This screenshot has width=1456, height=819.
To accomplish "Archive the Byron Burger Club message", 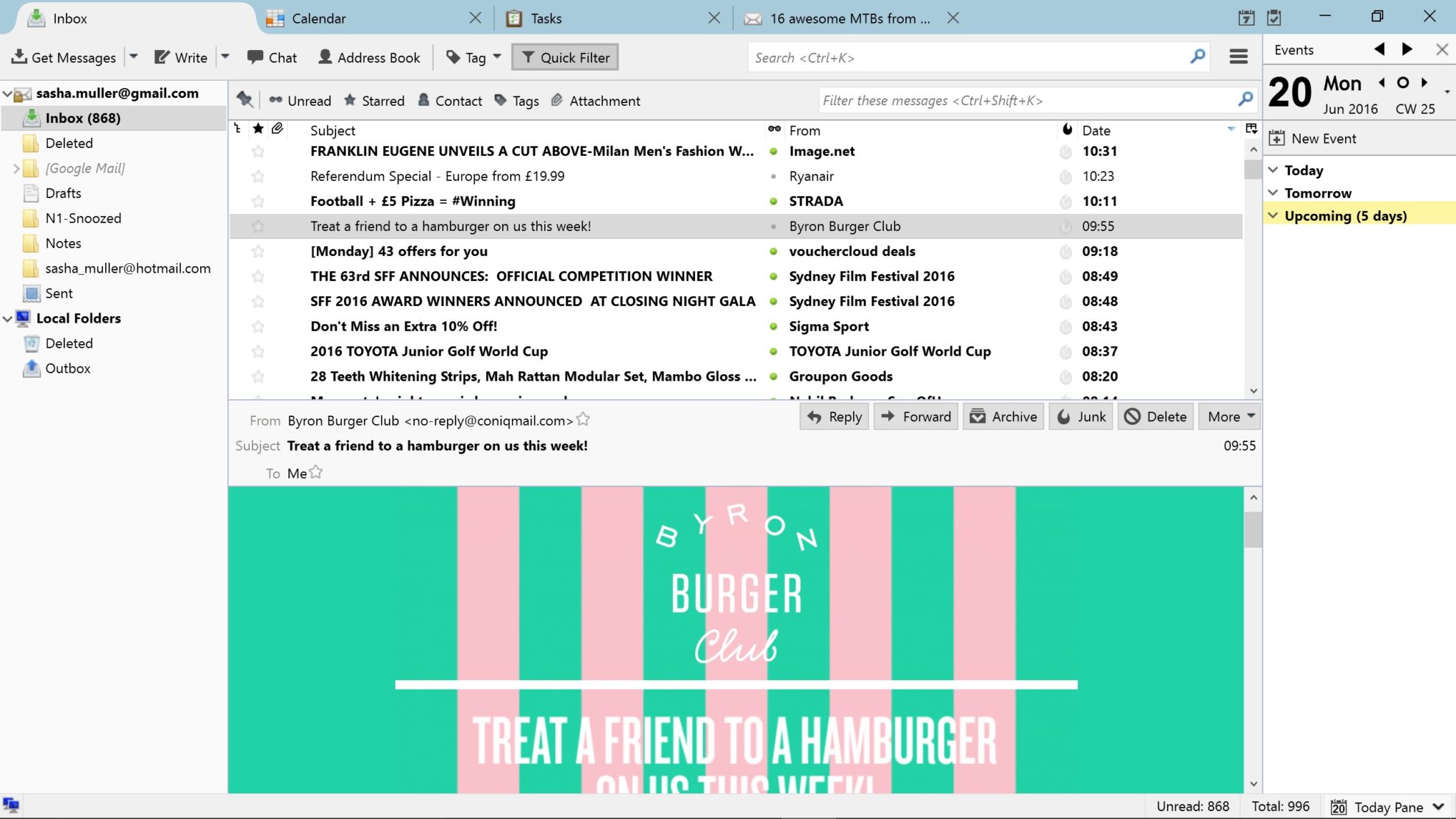I will [1002, 416].
